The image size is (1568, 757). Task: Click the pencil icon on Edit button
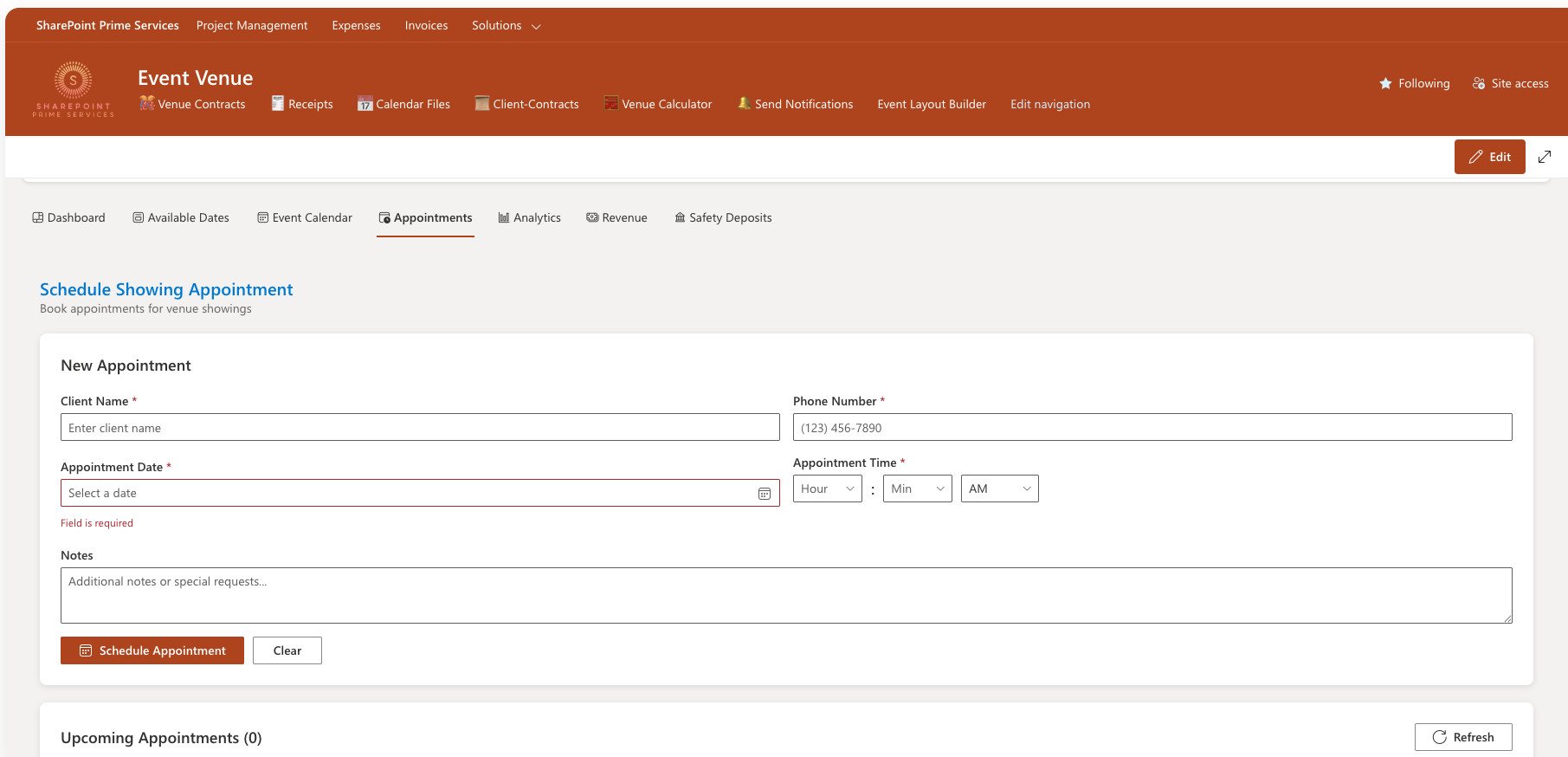[x=1476, y=157]
